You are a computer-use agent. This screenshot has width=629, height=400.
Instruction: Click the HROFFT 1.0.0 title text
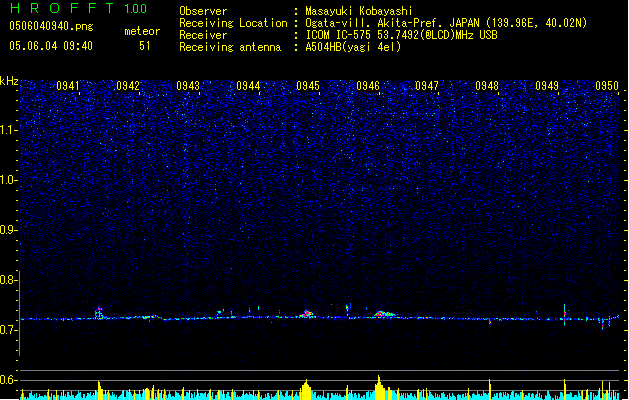(79, 8)
